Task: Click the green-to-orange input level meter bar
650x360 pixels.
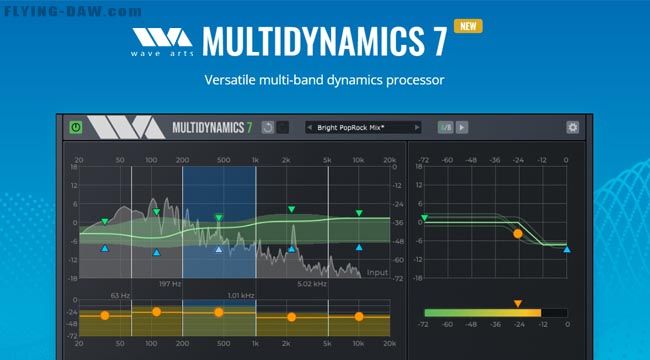Action: coord(496,313)
